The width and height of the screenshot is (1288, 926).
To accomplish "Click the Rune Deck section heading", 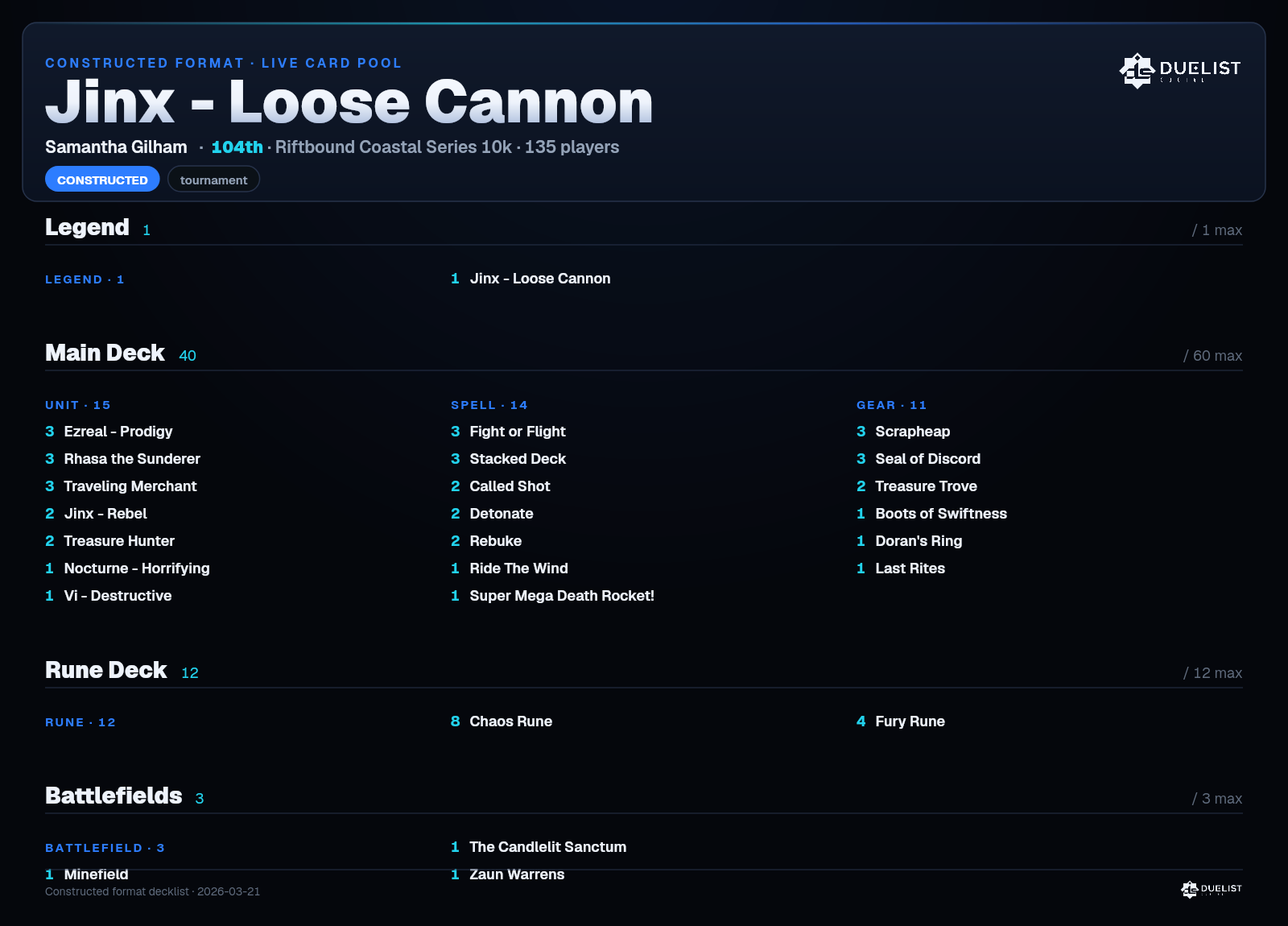I will pos(105,670).
